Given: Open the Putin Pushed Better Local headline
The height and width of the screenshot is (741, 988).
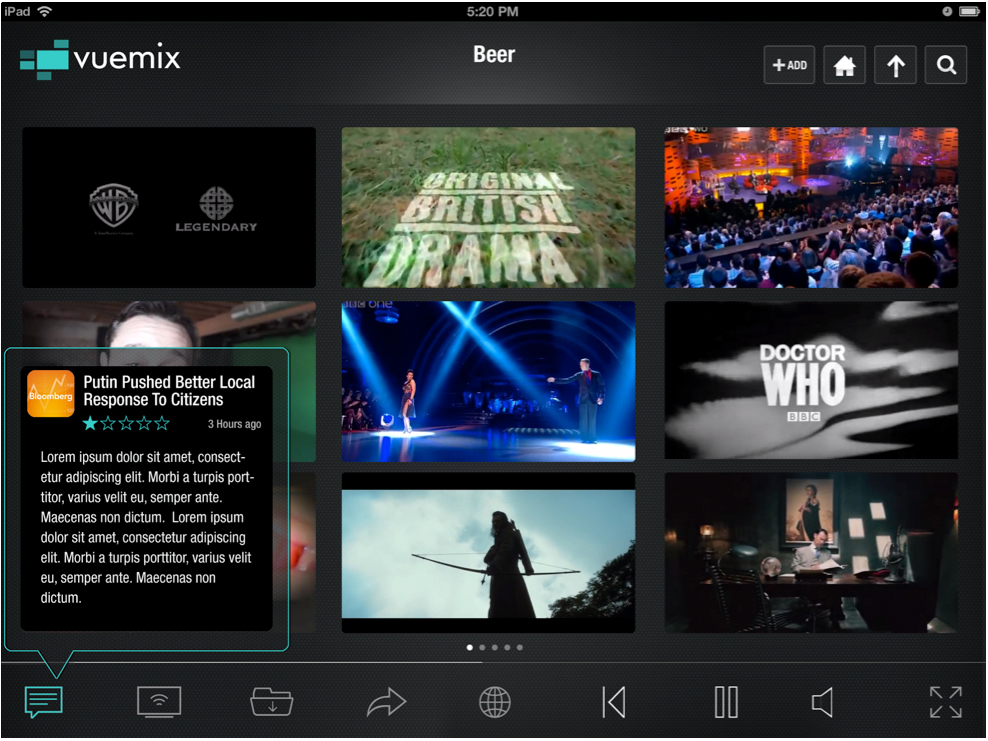Looking at the screenshot, I should coord(169,391).
